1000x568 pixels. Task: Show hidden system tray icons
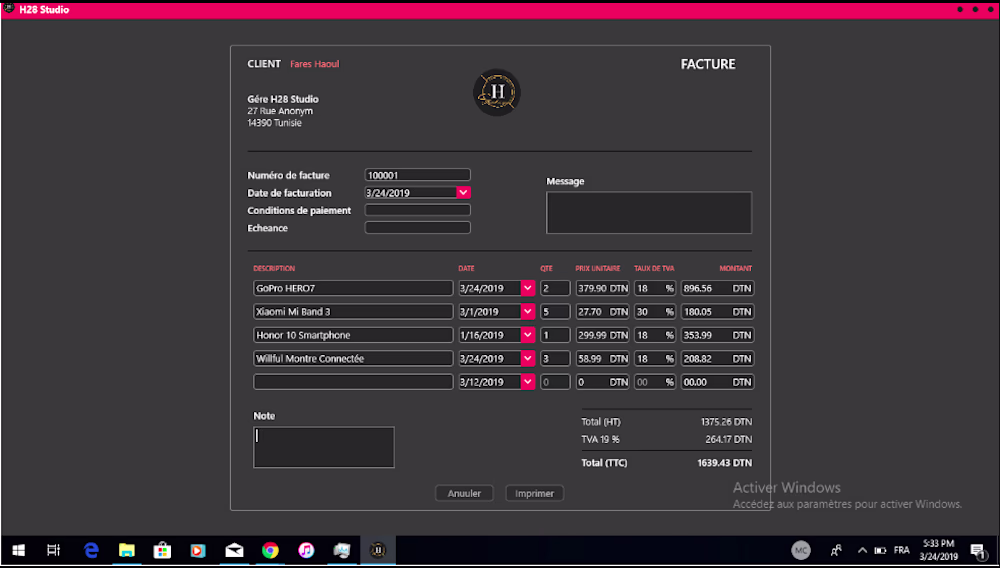862,550
